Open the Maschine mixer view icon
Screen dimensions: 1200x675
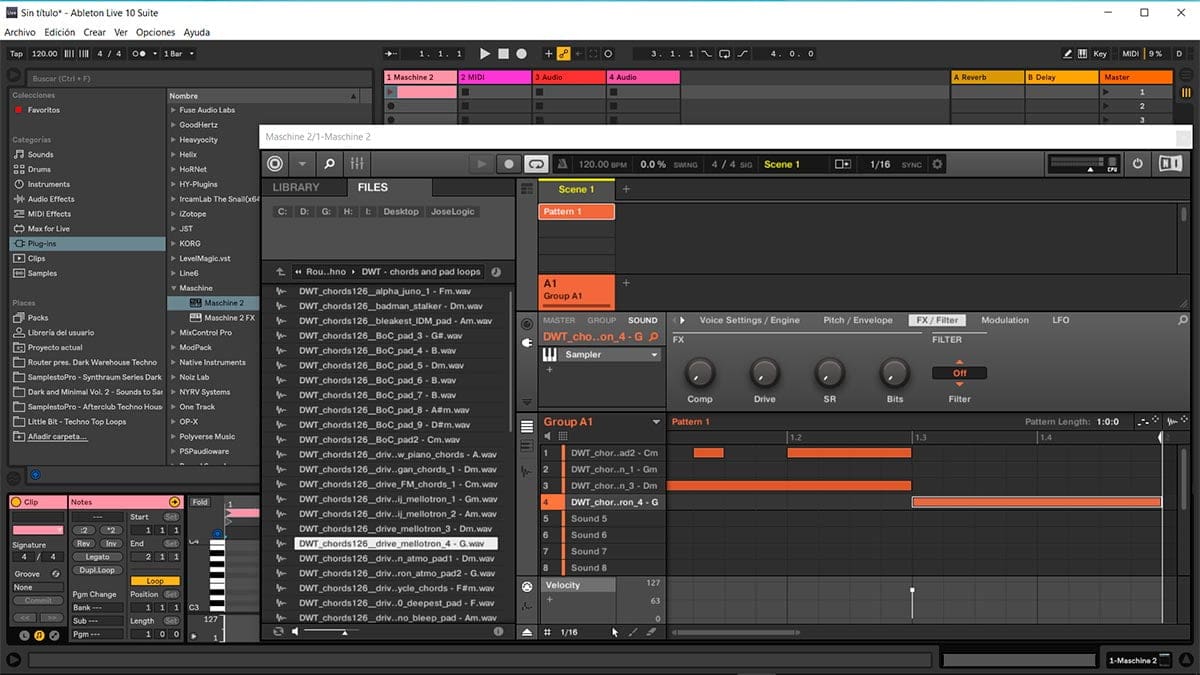point(356,164)
